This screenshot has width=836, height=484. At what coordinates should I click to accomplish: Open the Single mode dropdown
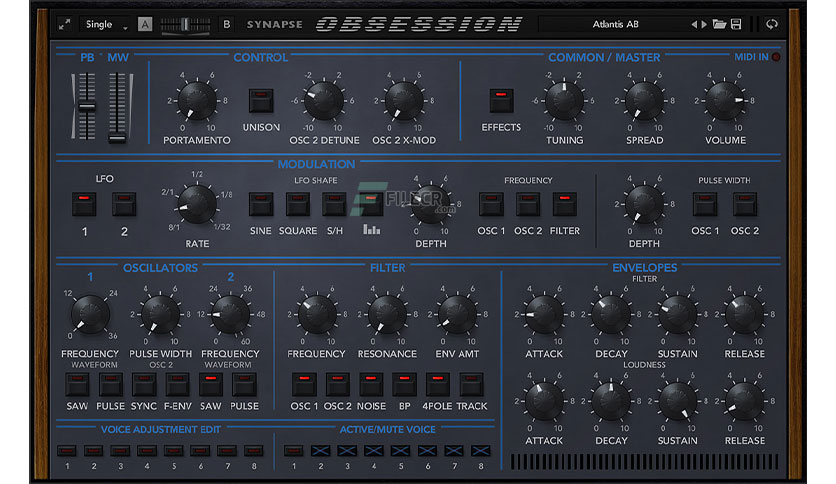tap(107, 25)
